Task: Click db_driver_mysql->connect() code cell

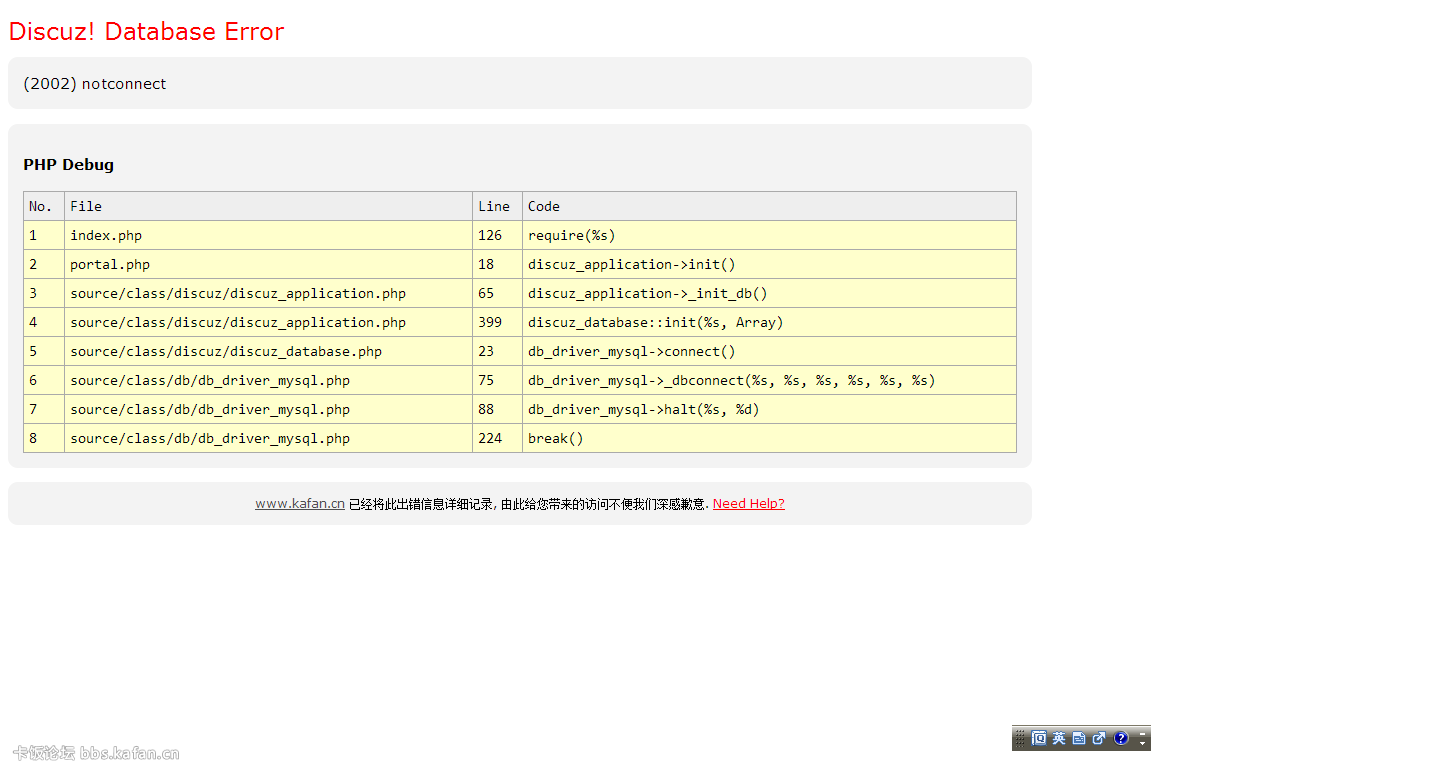Action: point(770,351)
